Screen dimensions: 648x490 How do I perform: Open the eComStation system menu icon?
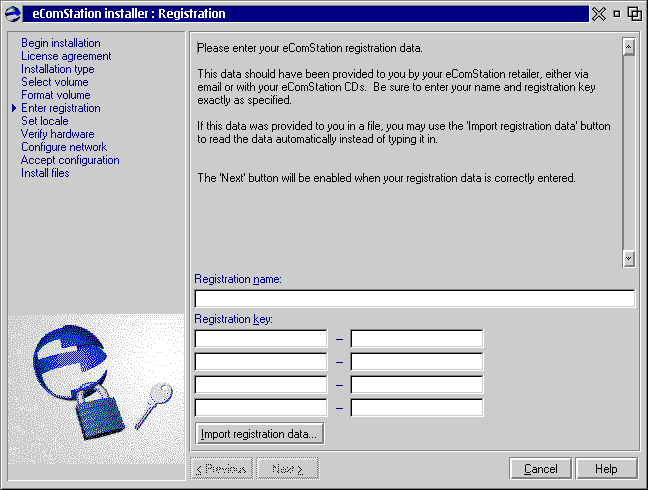coord(13,14)
